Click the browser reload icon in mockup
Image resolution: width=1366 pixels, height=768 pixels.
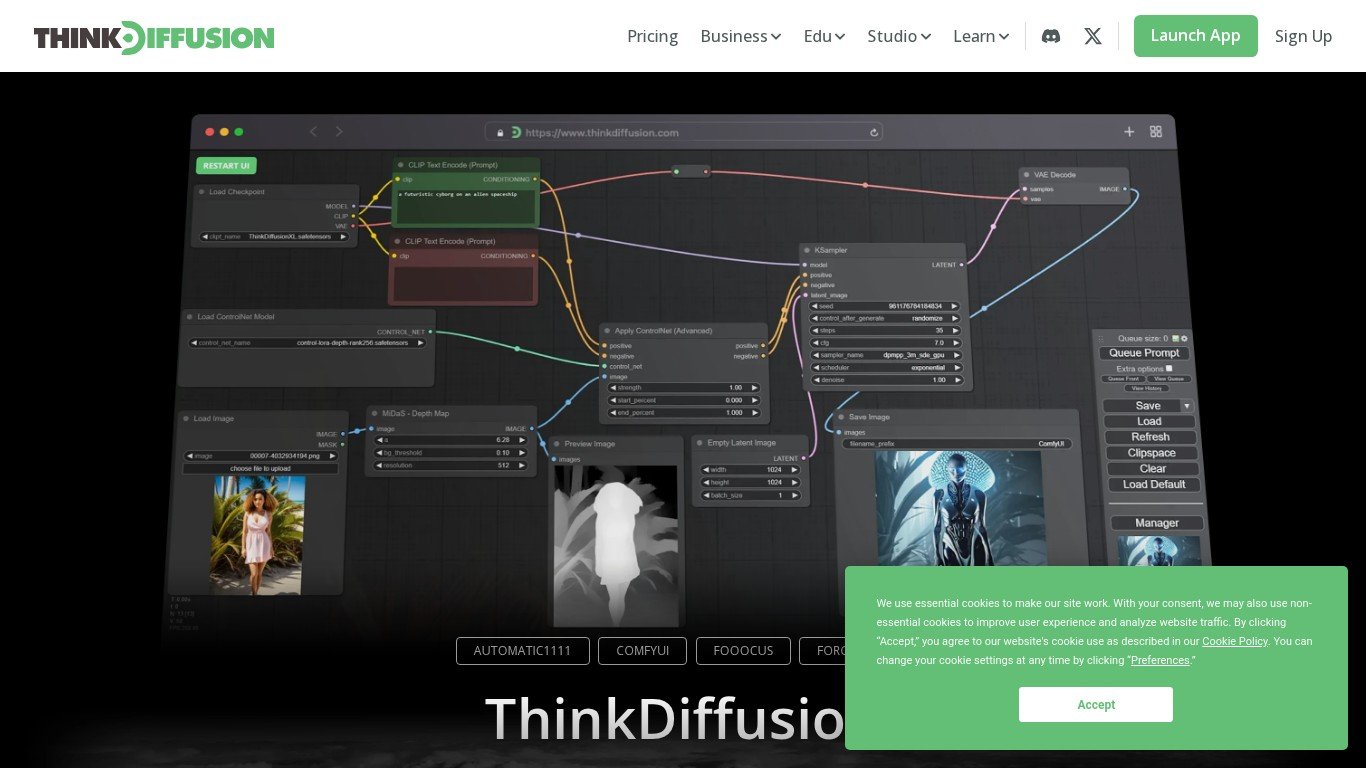874,132
